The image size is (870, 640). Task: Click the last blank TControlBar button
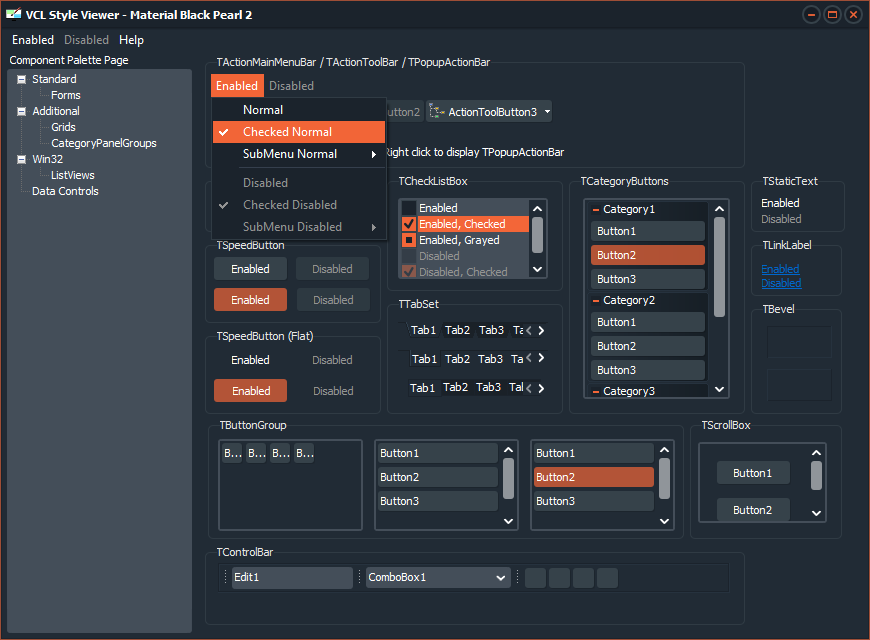point(607,578)
